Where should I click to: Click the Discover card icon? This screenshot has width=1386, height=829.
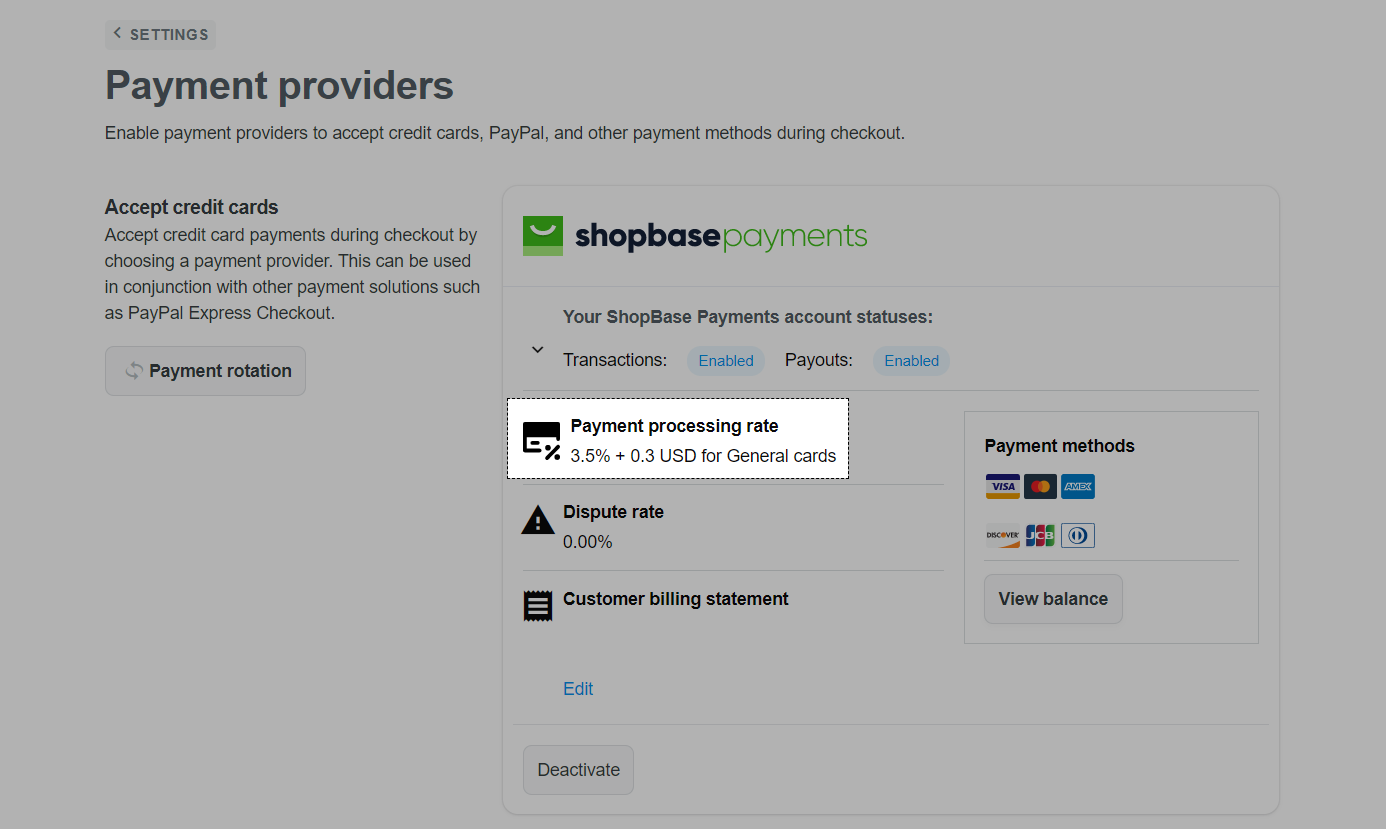click(x=1002, y=536)
